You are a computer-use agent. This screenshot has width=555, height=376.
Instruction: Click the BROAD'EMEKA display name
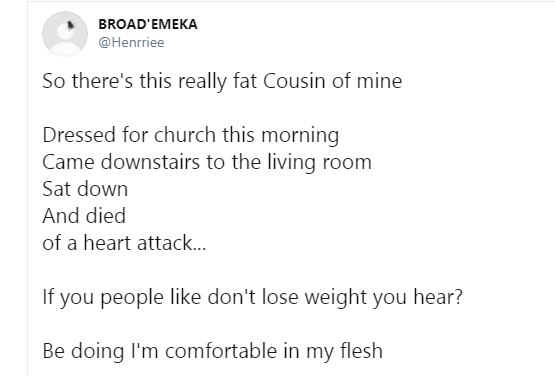[x=148, y=24]
